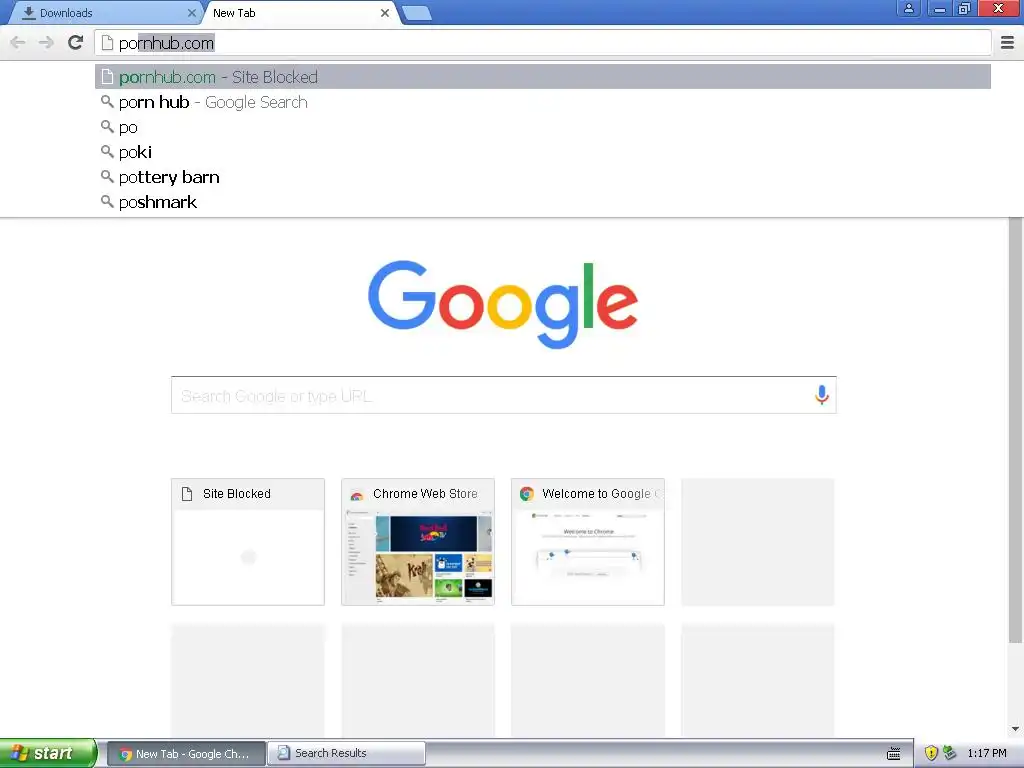The image size is (1024, 768).
Task: Go forward with the forward arrow
Action: point(46,42)
